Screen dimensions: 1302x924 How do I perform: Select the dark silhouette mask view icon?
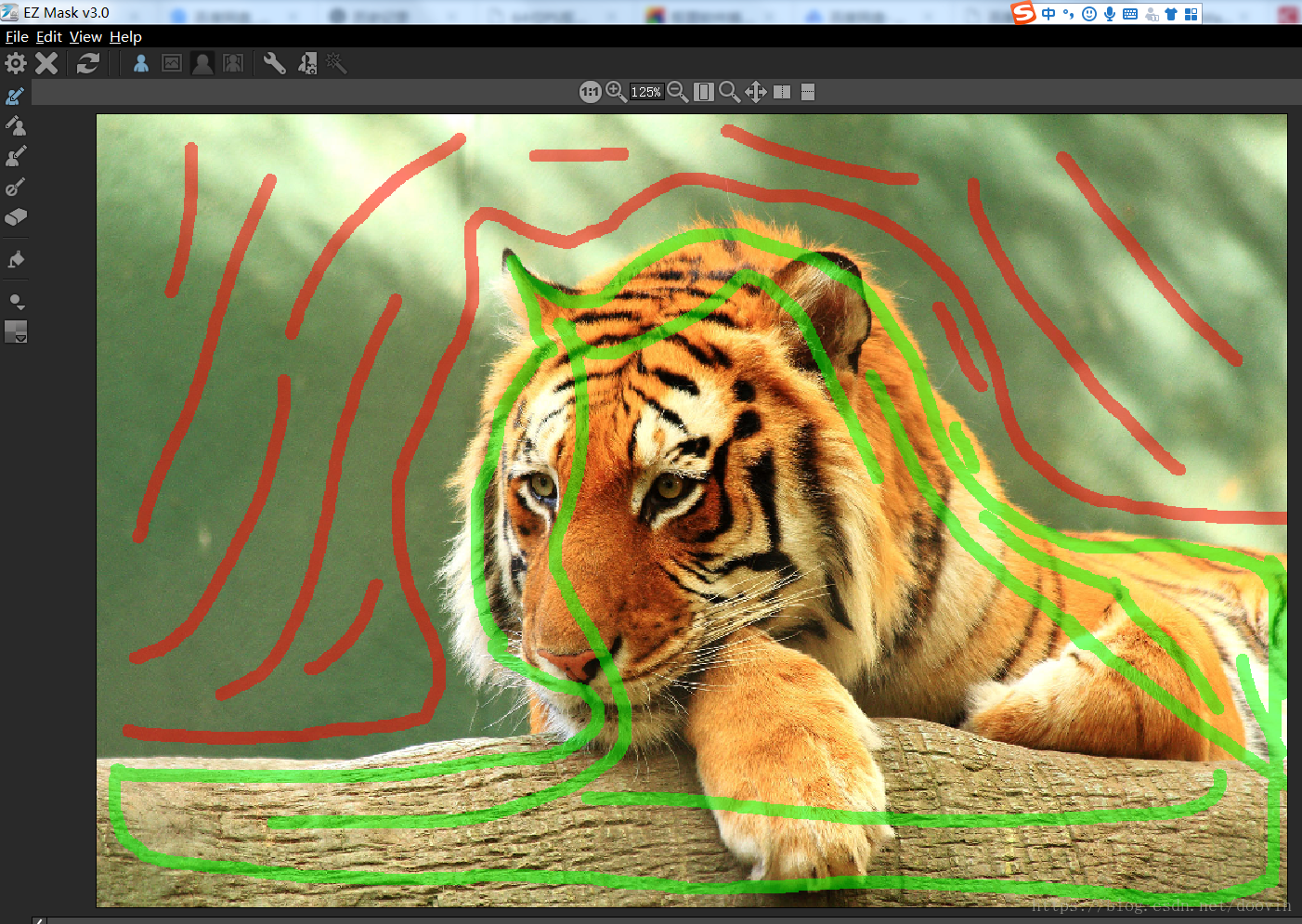tap(202, 63)
